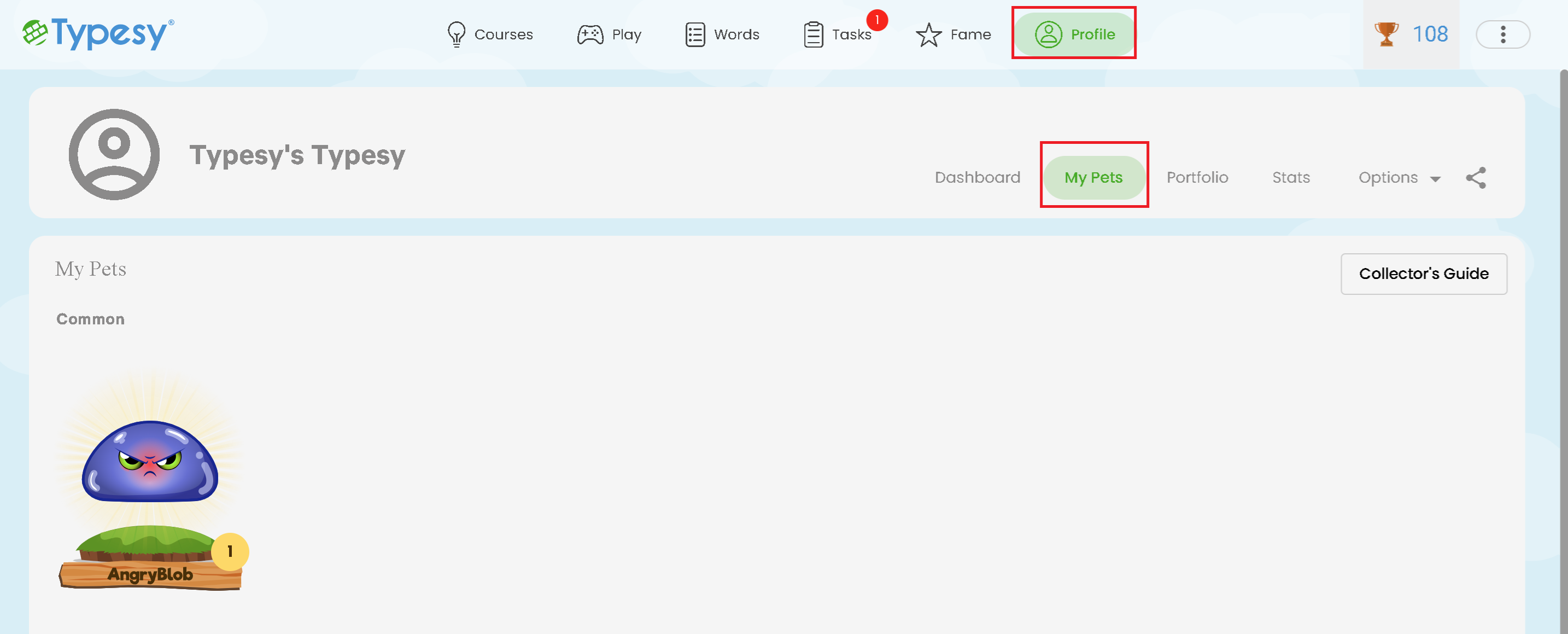Click the Tasks clipboard icon
Viewport: 1568px width, 634px height.
[813, 34]
